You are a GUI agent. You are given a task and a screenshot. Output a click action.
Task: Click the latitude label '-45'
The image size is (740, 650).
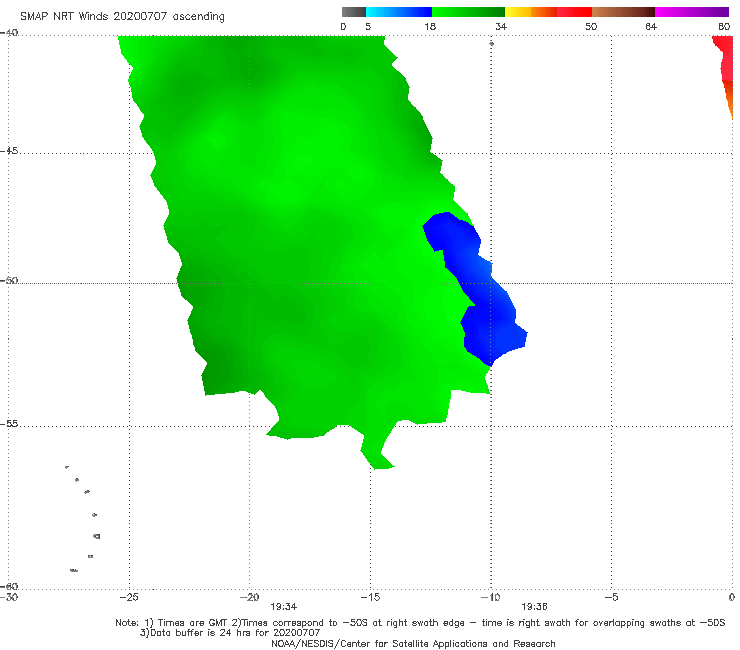tap(9, 151)
